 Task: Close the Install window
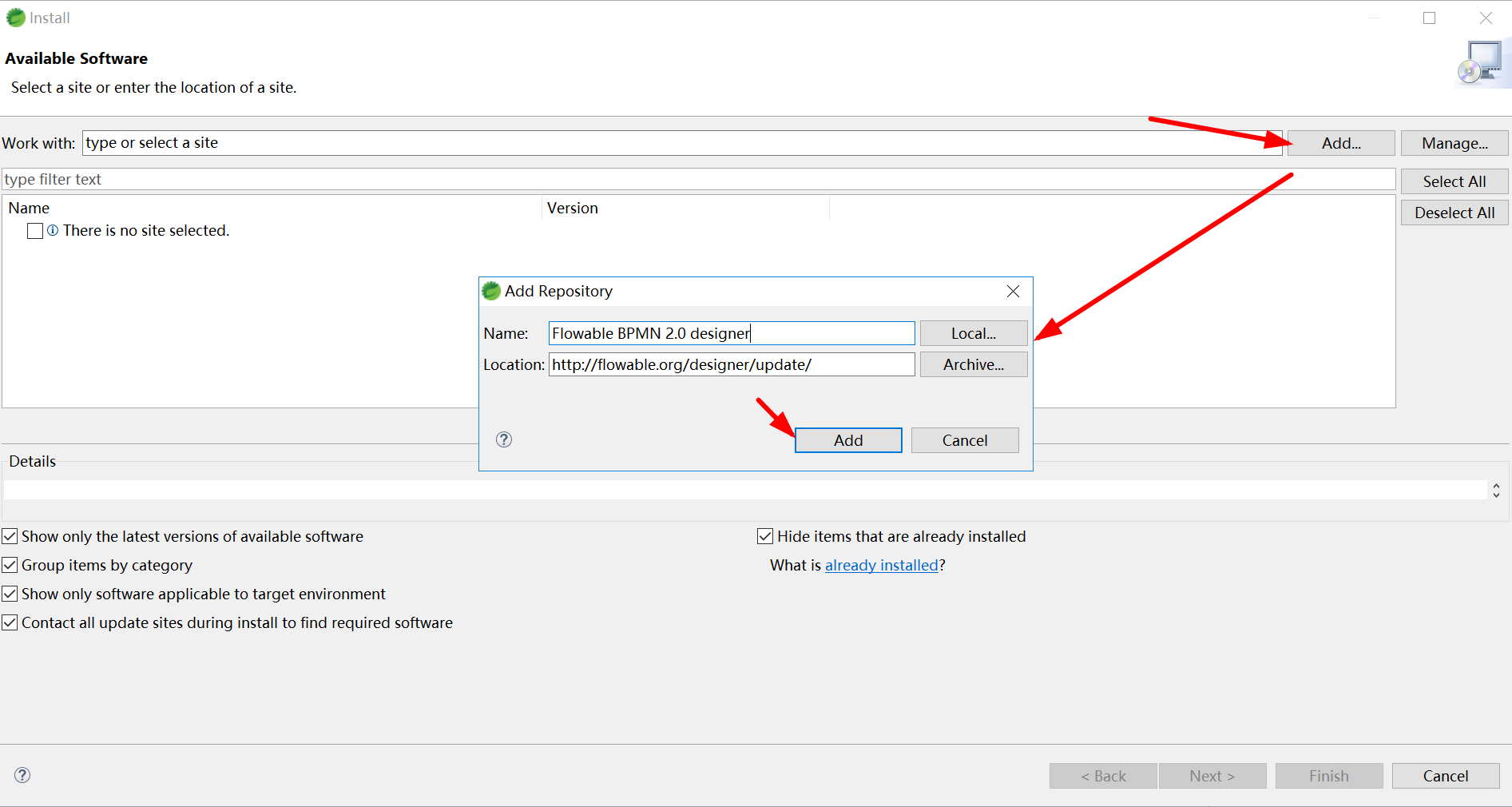click(1486, 18)
